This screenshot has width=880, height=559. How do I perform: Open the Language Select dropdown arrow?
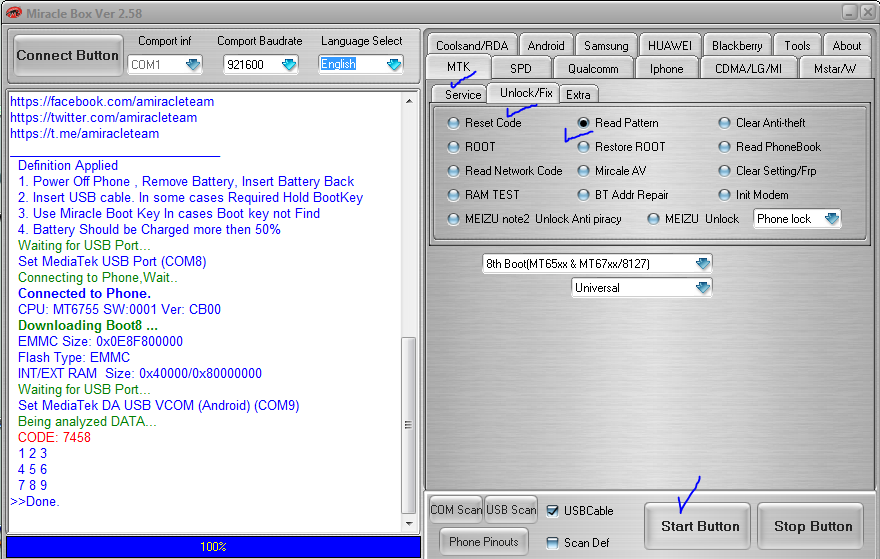coord(395,65)
